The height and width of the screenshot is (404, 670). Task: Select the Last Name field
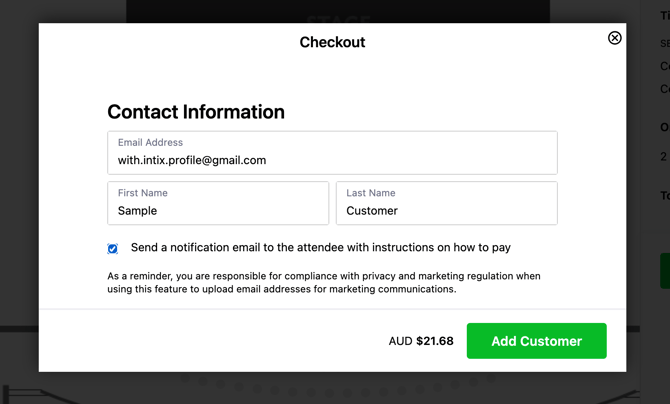446,203
